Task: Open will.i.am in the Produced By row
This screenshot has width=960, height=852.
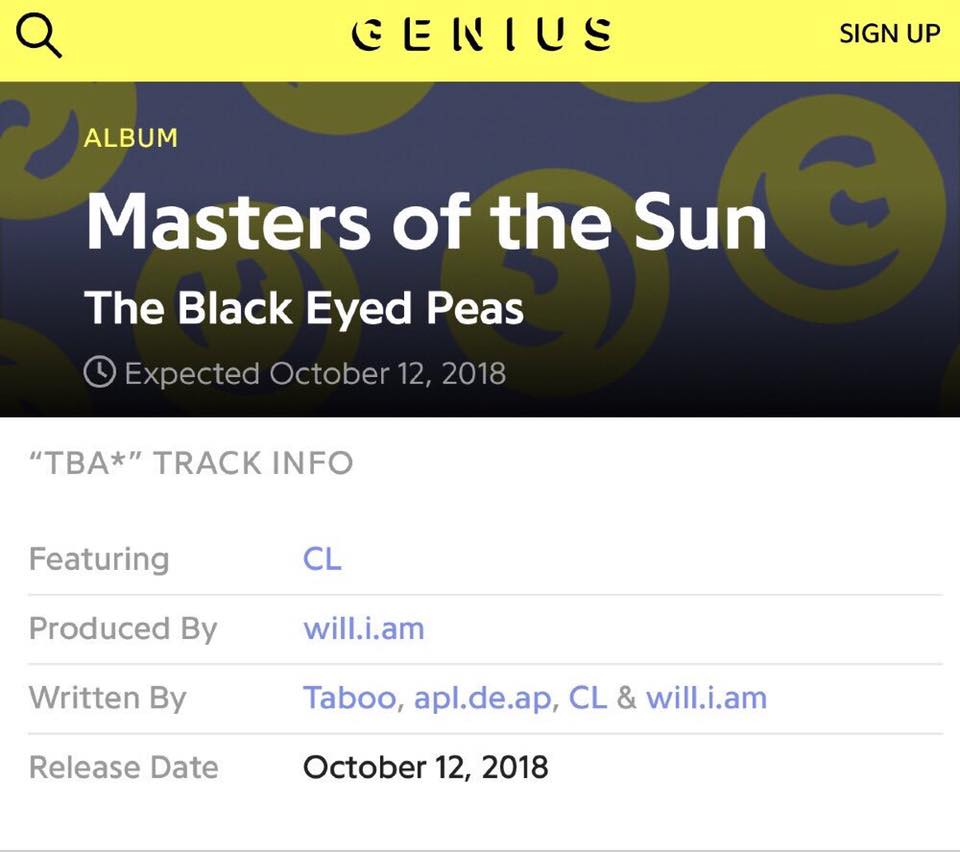Action: click(364, 628)
